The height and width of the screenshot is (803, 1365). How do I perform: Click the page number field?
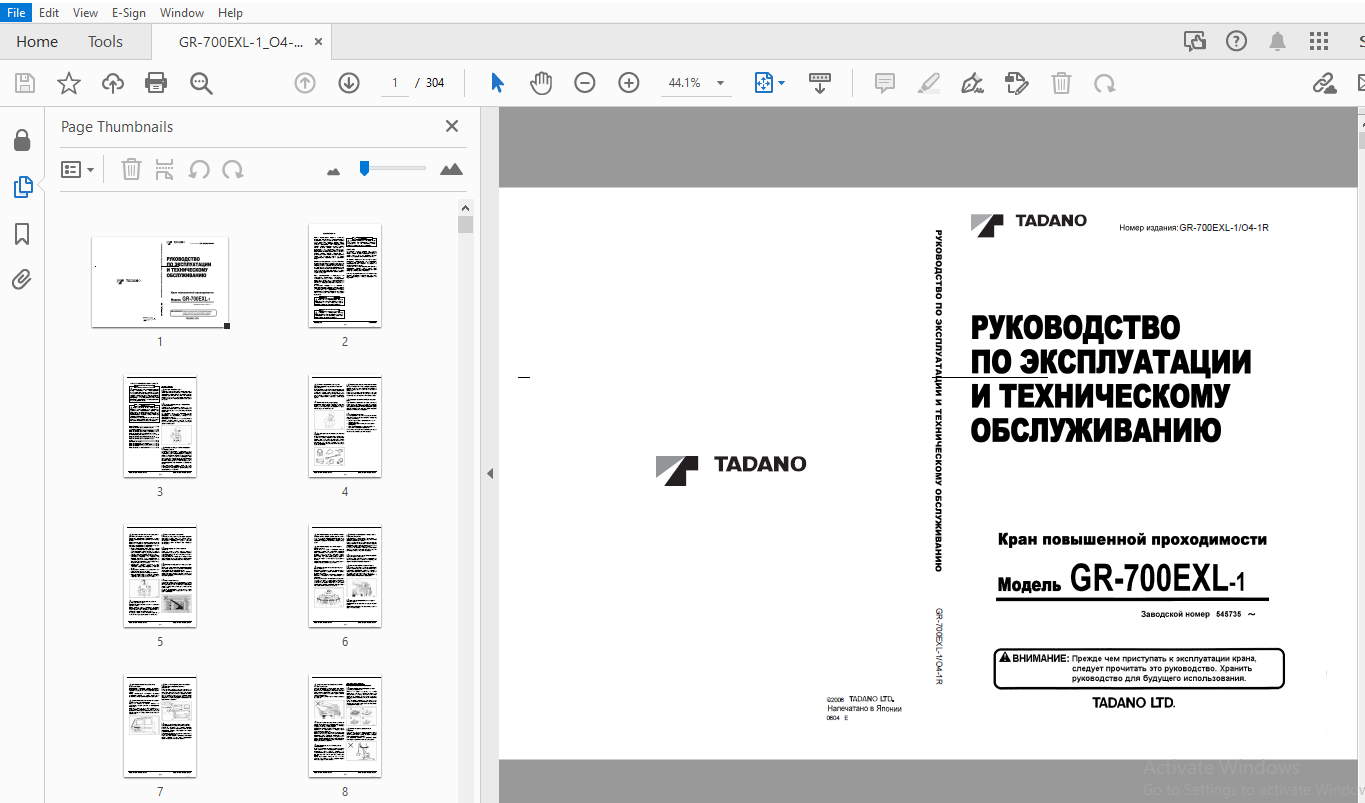click(x=395, y=83)
